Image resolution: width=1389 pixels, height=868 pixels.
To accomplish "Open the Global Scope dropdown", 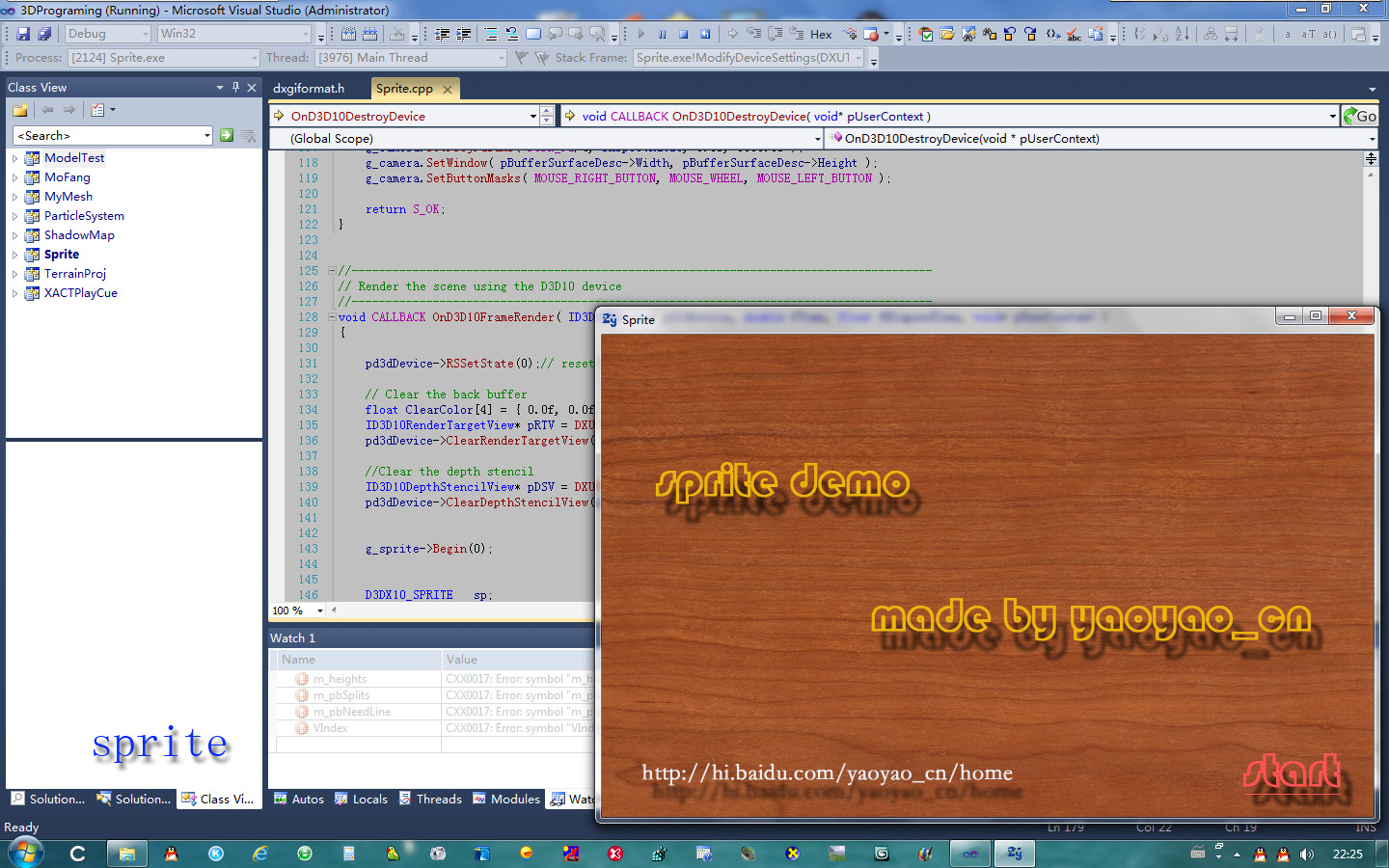I will tap(817, 139).
